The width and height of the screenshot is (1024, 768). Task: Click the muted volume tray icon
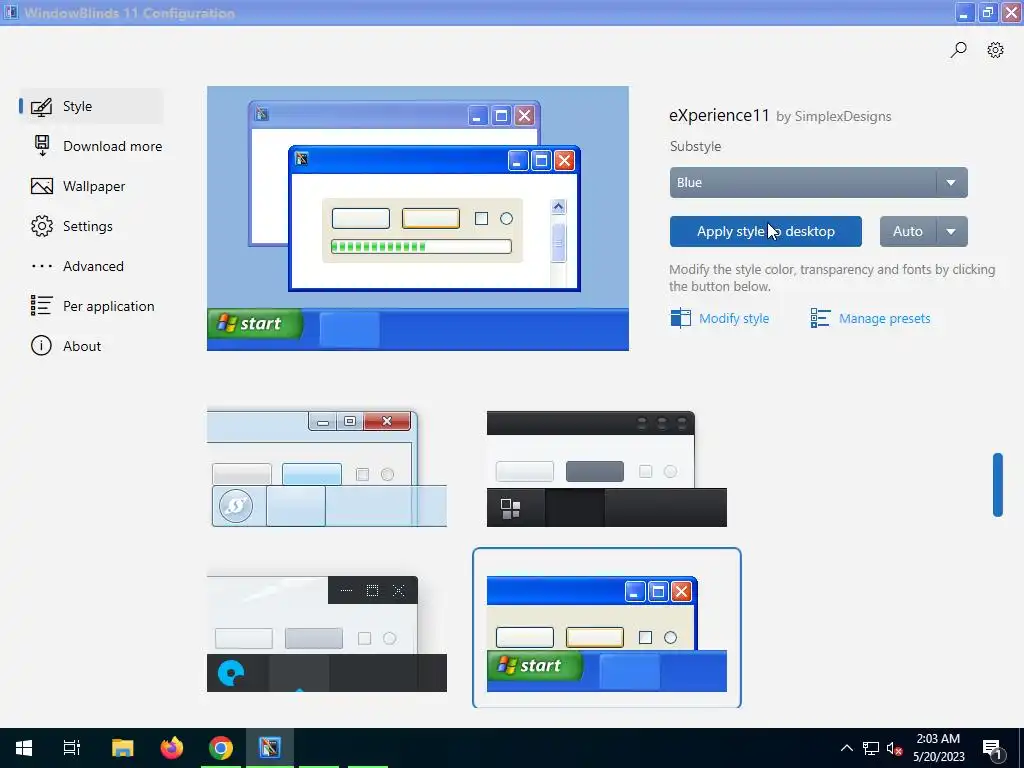(x=894, y=748)
